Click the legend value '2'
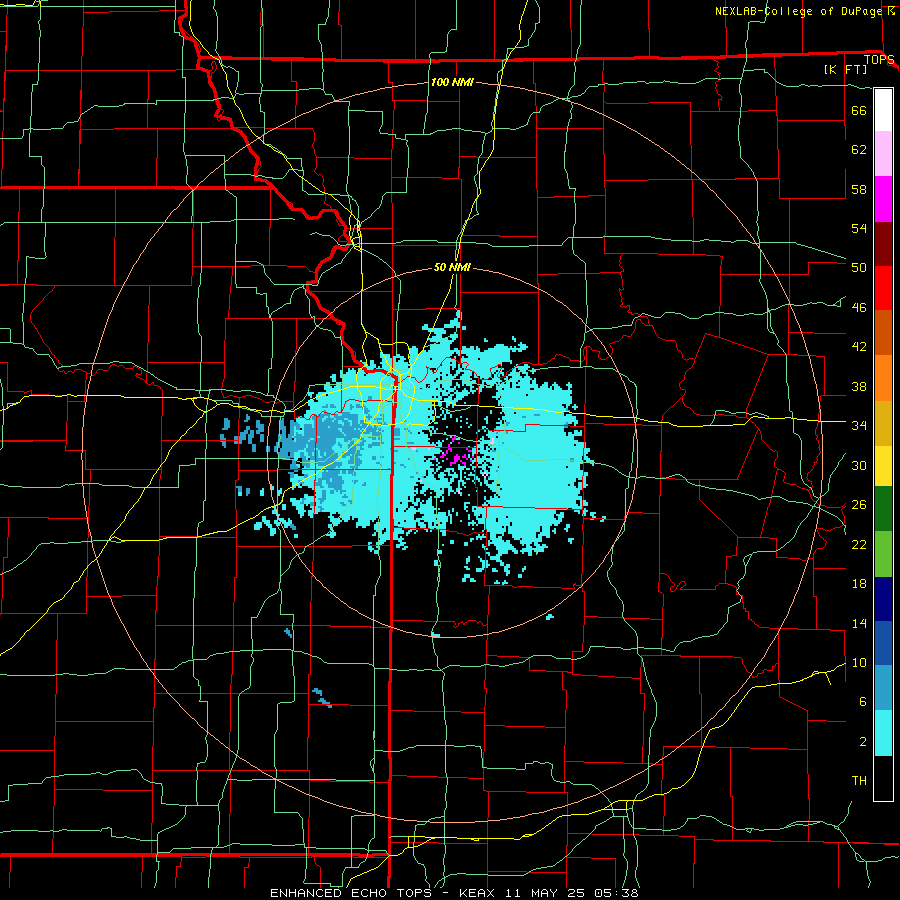This screenshot has height=900, width=900. click(x=863, y=742)
